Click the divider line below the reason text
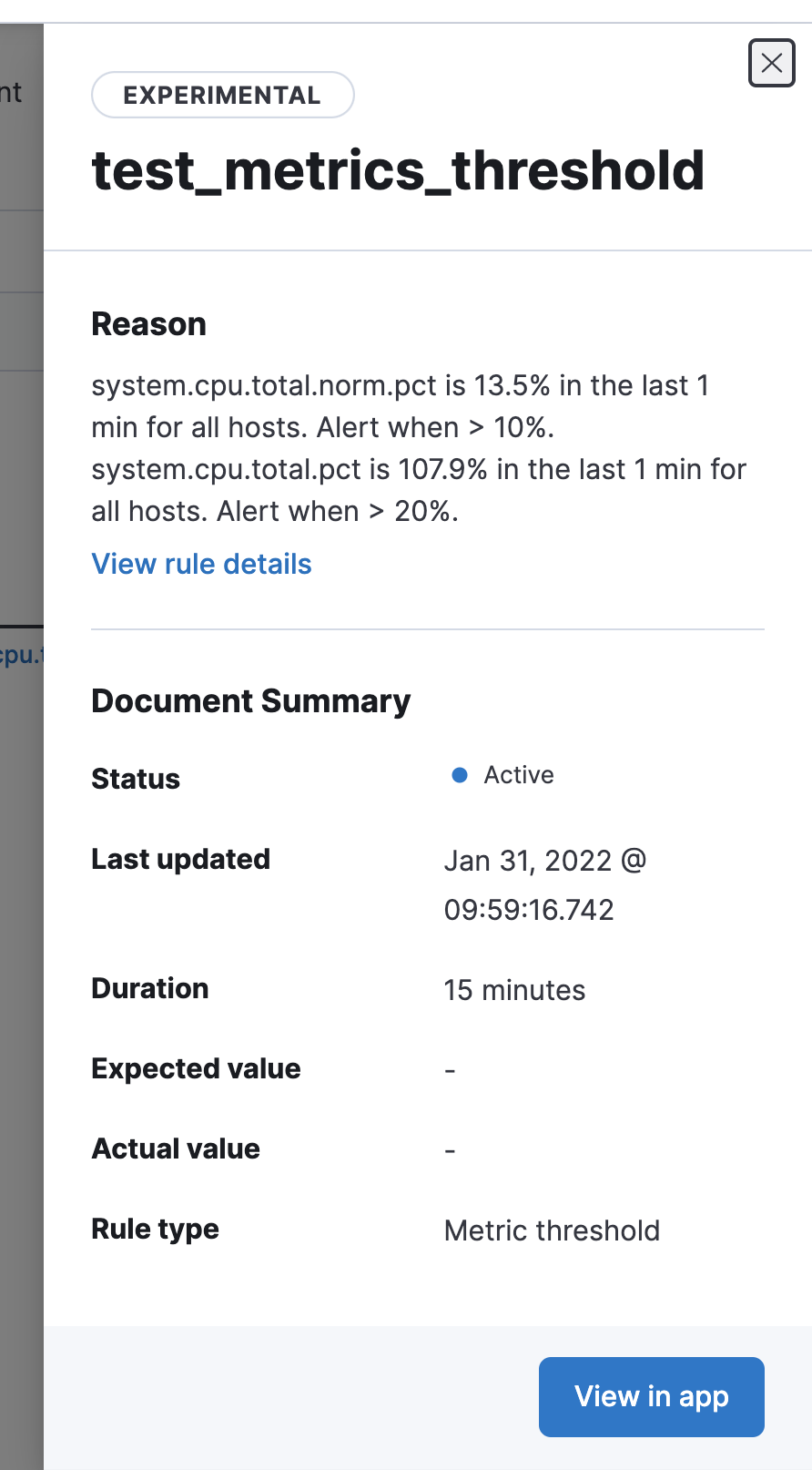Viewport: 812px width, 1470px height. [427, 627]
